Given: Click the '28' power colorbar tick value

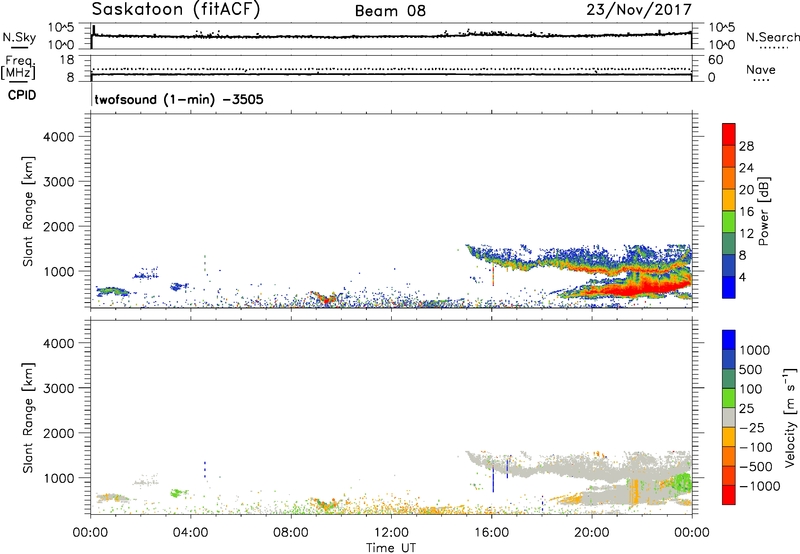Looking at the screenshot, I should pos(746,146).
